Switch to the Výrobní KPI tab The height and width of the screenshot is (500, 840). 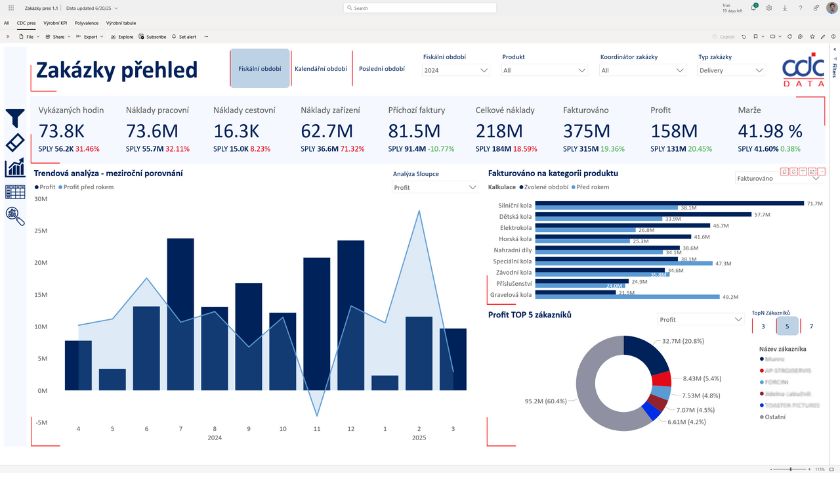point(55,21)
